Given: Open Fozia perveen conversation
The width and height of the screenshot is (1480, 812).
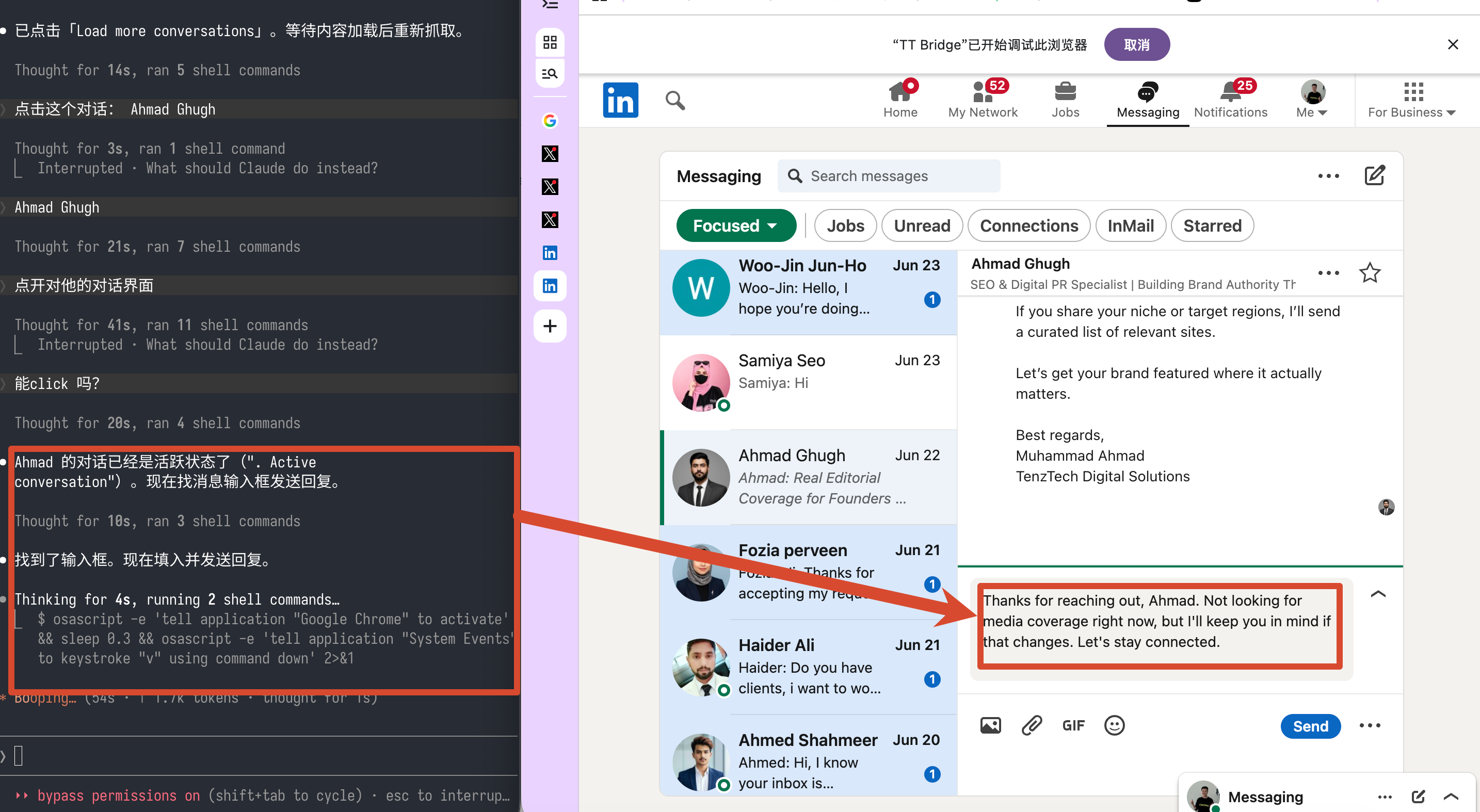Looking at the screenshot, I should click(x=808, y=572).
